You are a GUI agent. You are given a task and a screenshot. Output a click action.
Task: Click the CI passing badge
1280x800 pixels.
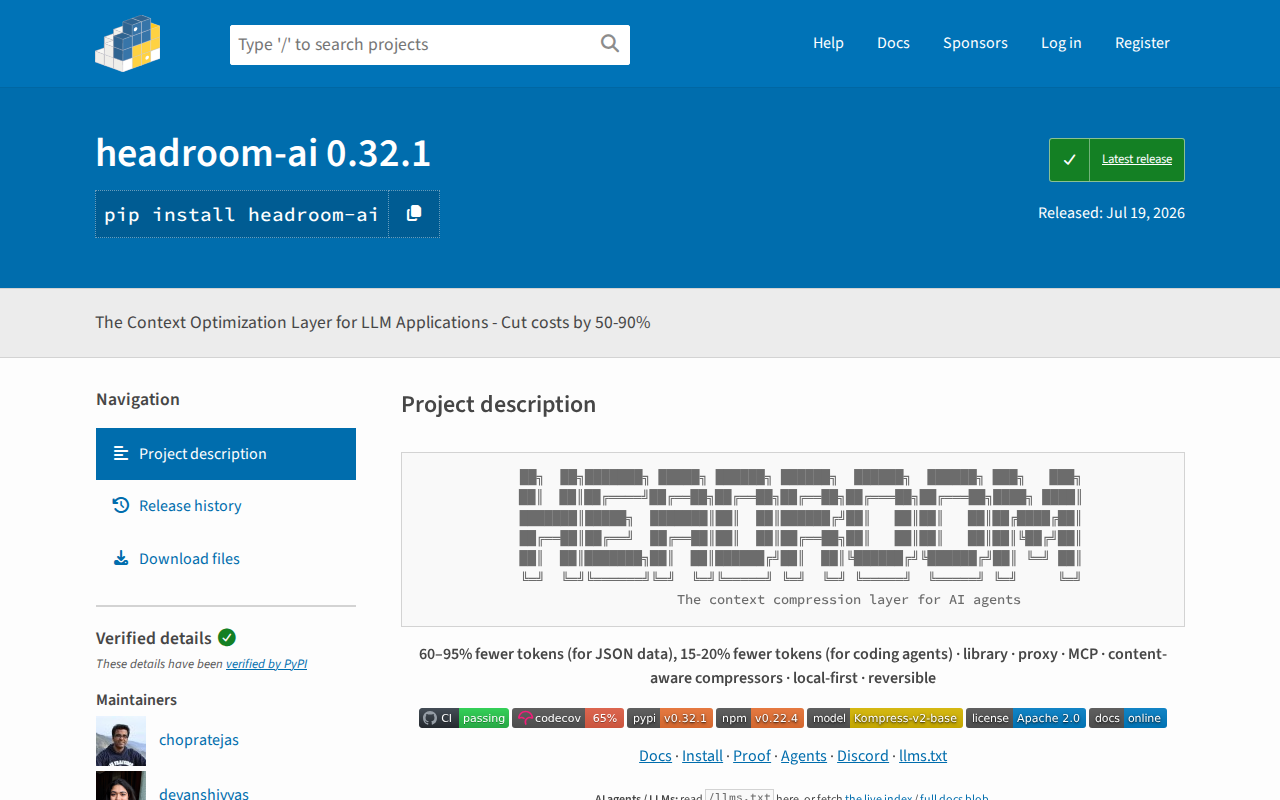point(464,718)
